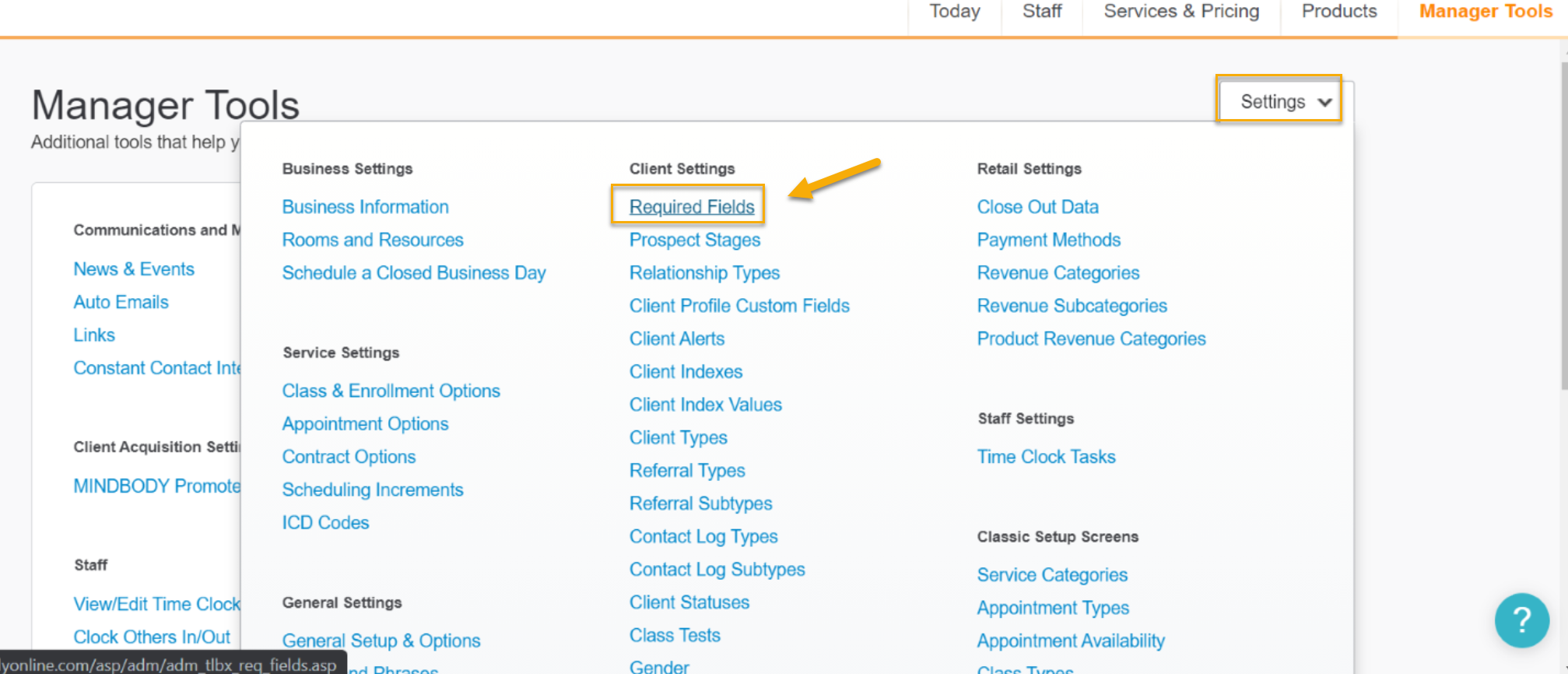Click the Payment Methods link
The image size is (1568, 674).
click(1049, 240)
